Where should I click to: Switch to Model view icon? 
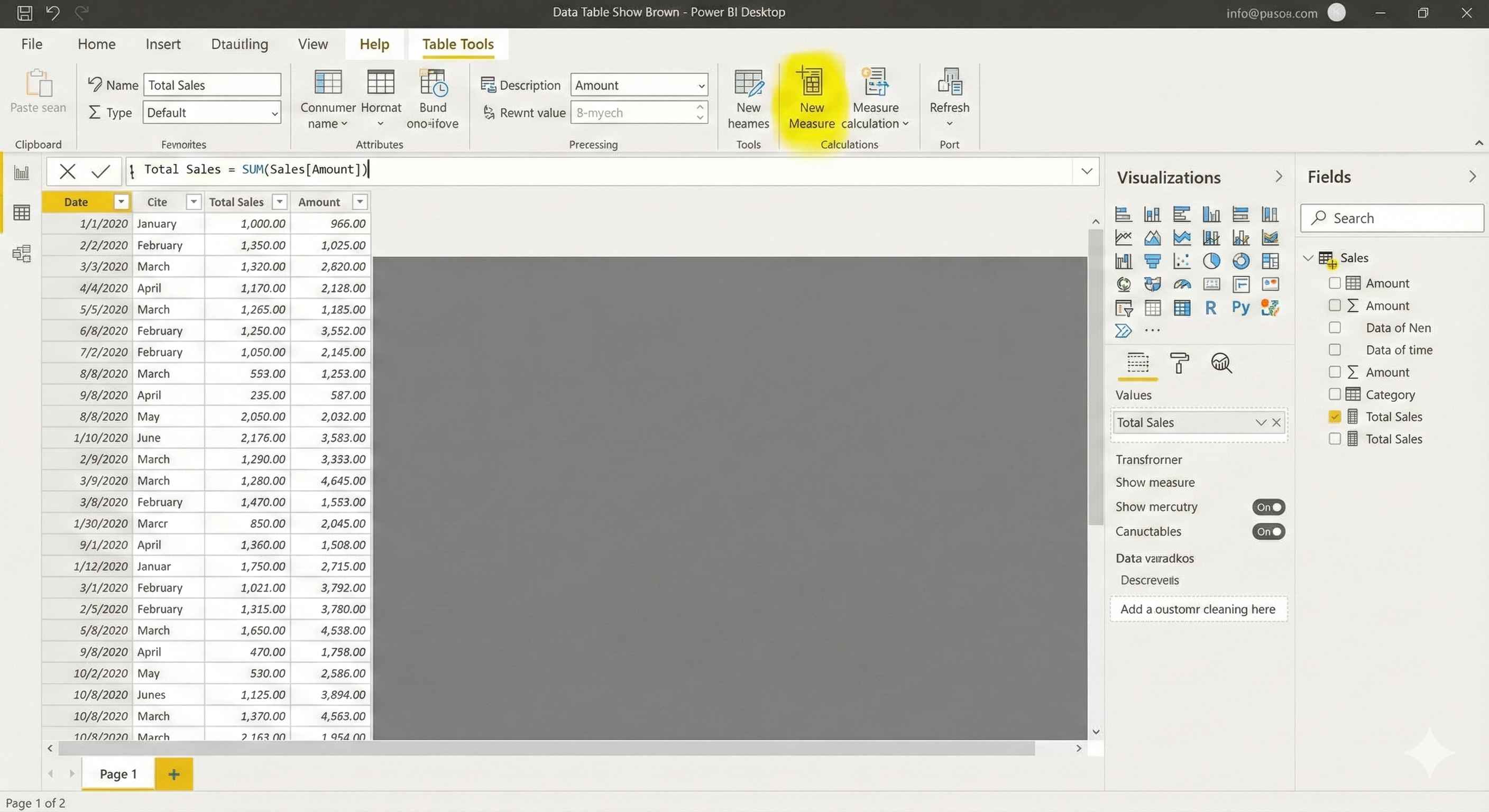point(21,253)
